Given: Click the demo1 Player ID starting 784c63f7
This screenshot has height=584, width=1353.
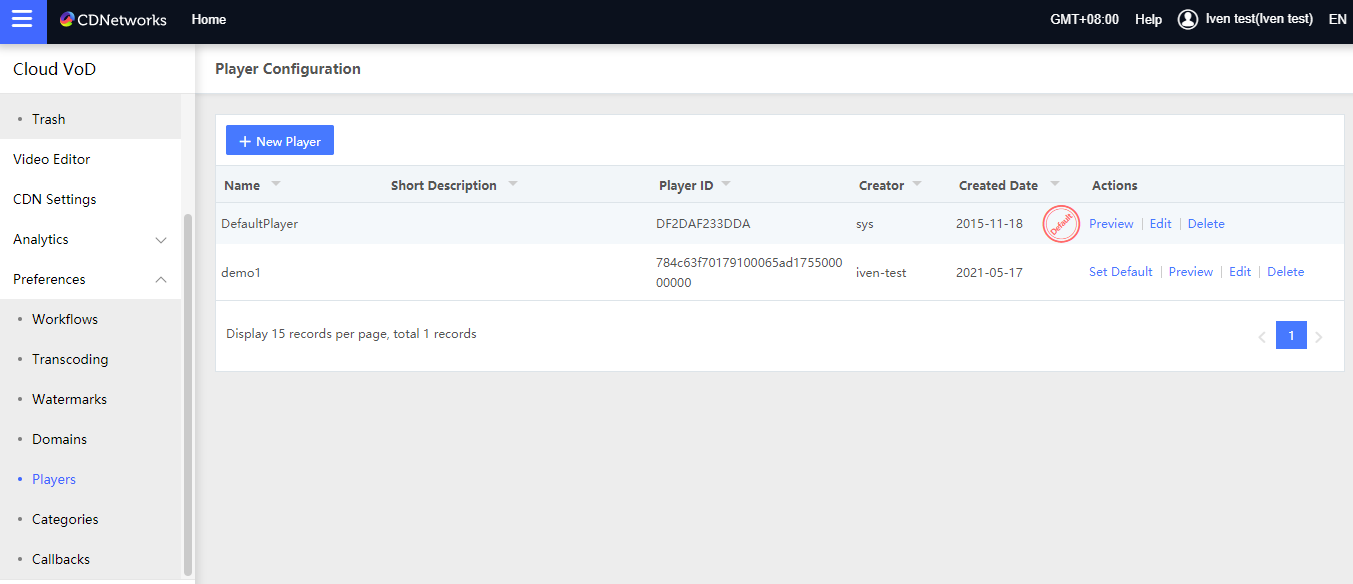Looking at the screenshot, I should click(749, 272).
